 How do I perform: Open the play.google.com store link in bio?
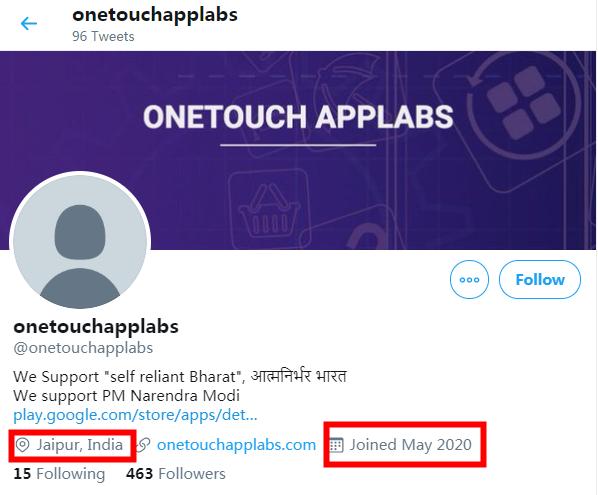(x=135, y=415)
